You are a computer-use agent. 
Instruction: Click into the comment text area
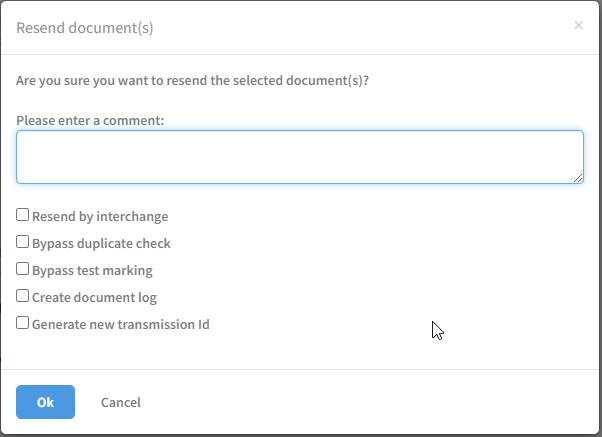(x=299, y=156)
